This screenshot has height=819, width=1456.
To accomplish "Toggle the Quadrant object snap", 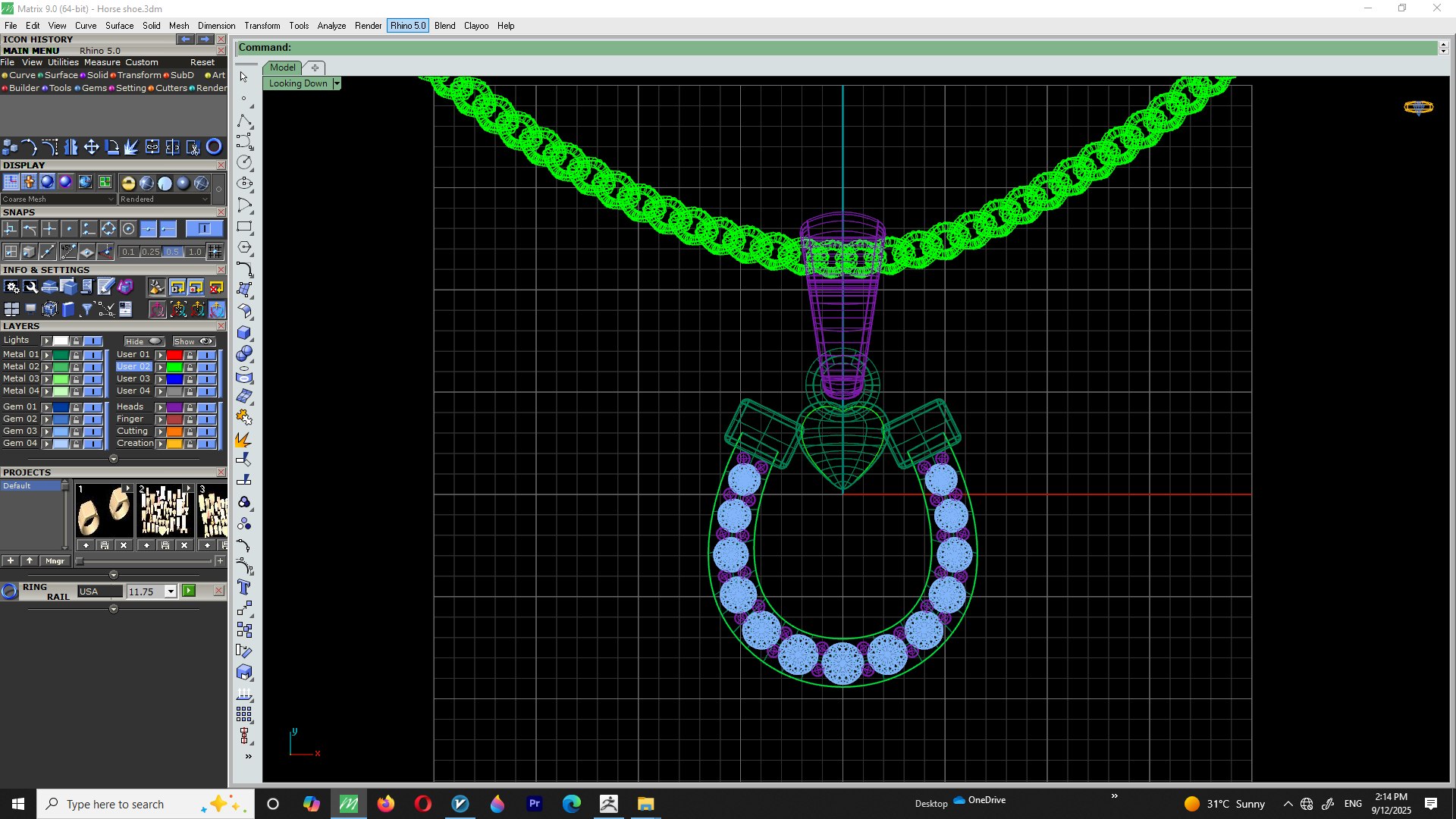I will [x=109, y=229].
